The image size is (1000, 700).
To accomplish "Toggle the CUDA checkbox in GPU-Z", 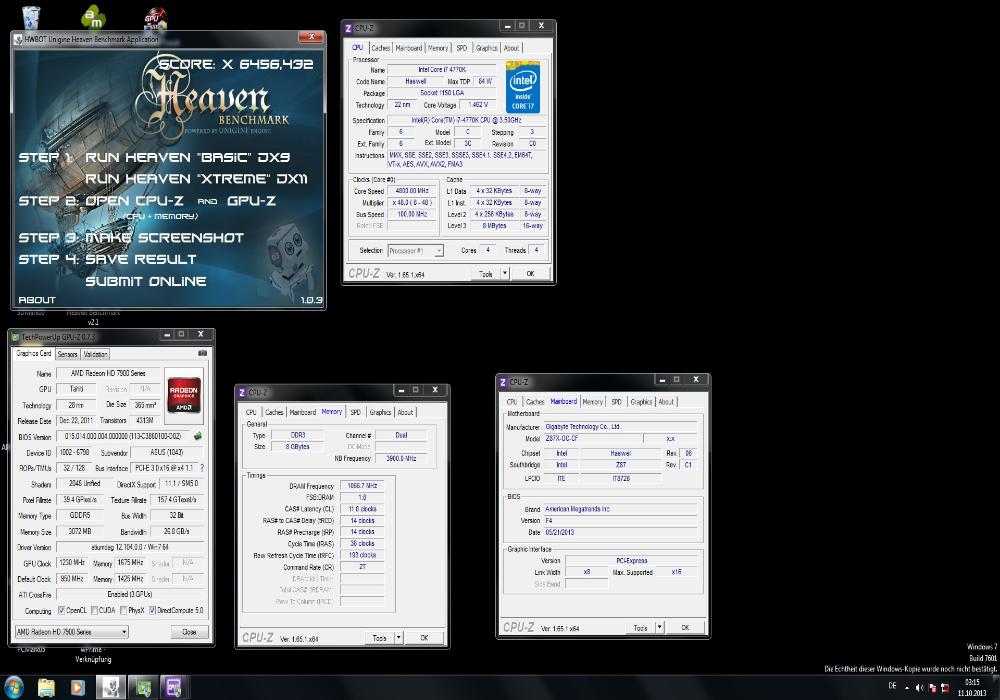I will click(94, 610).
